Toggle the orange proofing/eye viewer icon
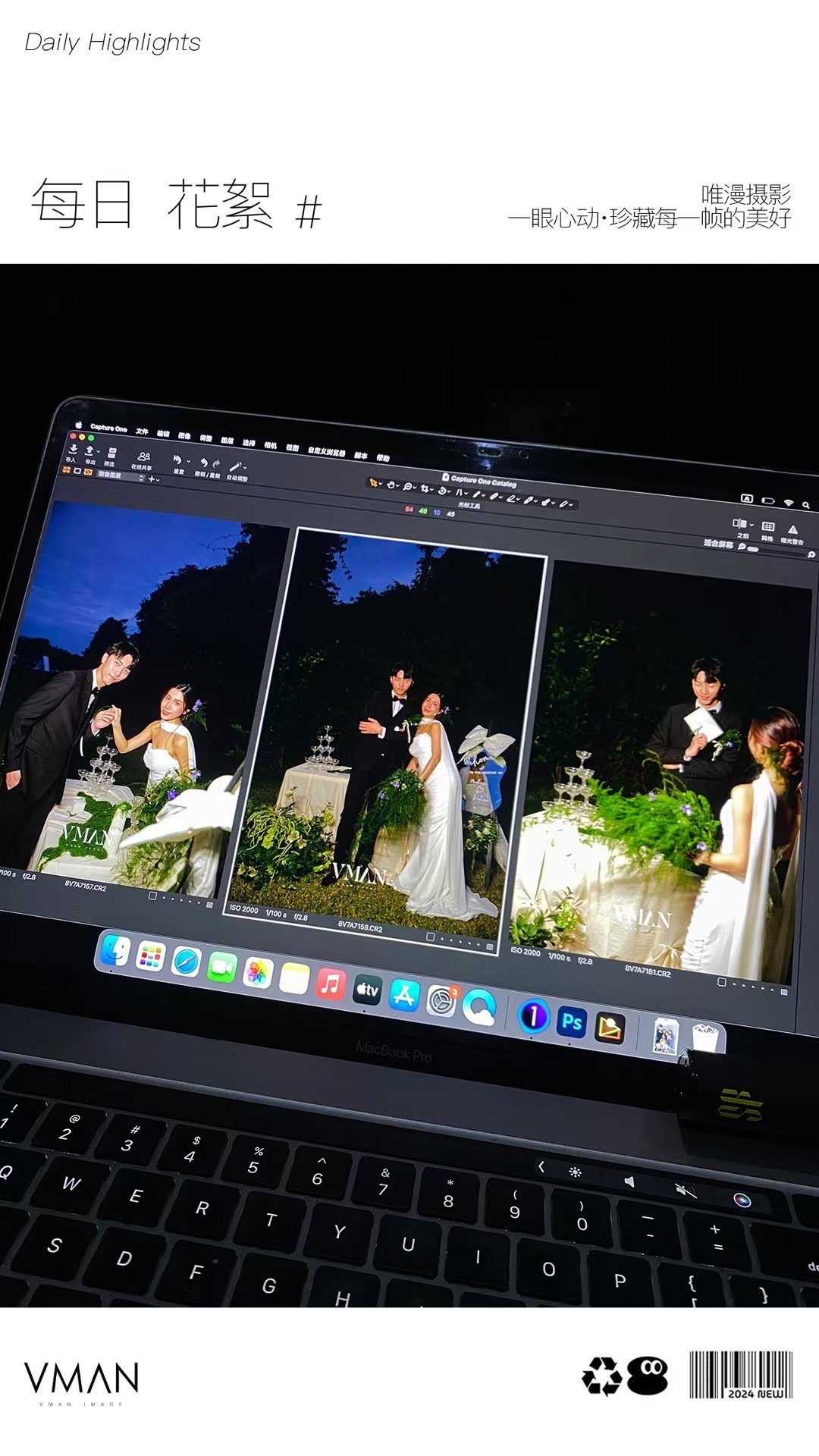This screenshot has width=819, height=1456. click(87, 472)
